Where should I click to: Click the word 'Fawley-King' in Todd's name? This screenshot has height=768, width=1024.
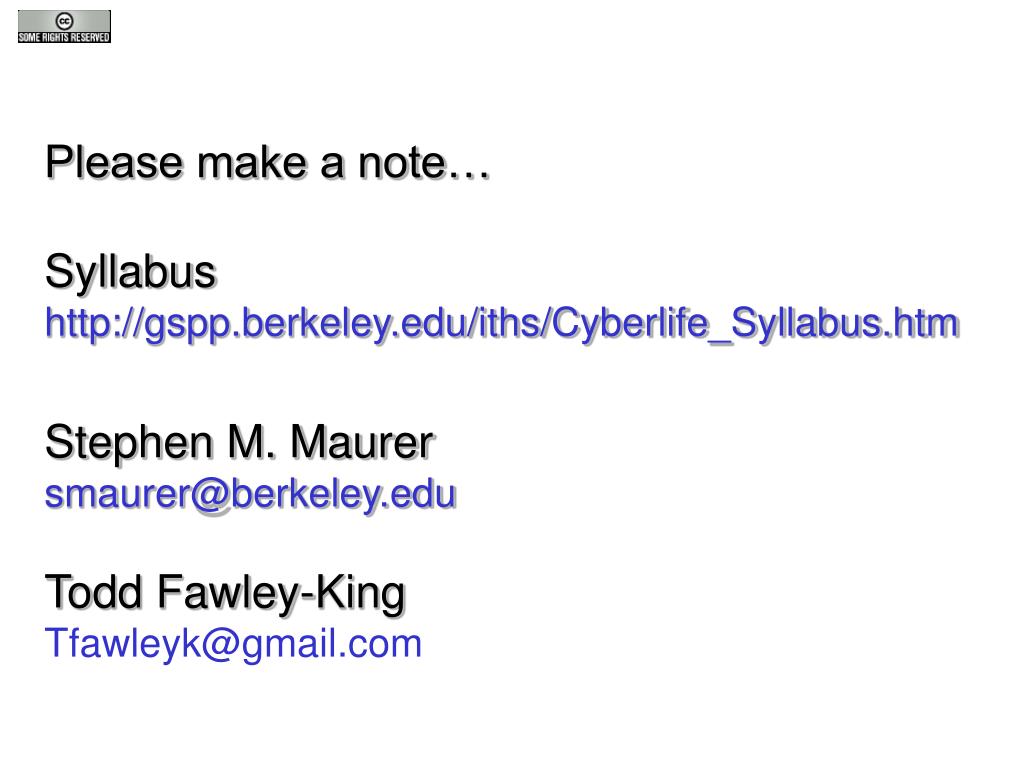[281, 593]
